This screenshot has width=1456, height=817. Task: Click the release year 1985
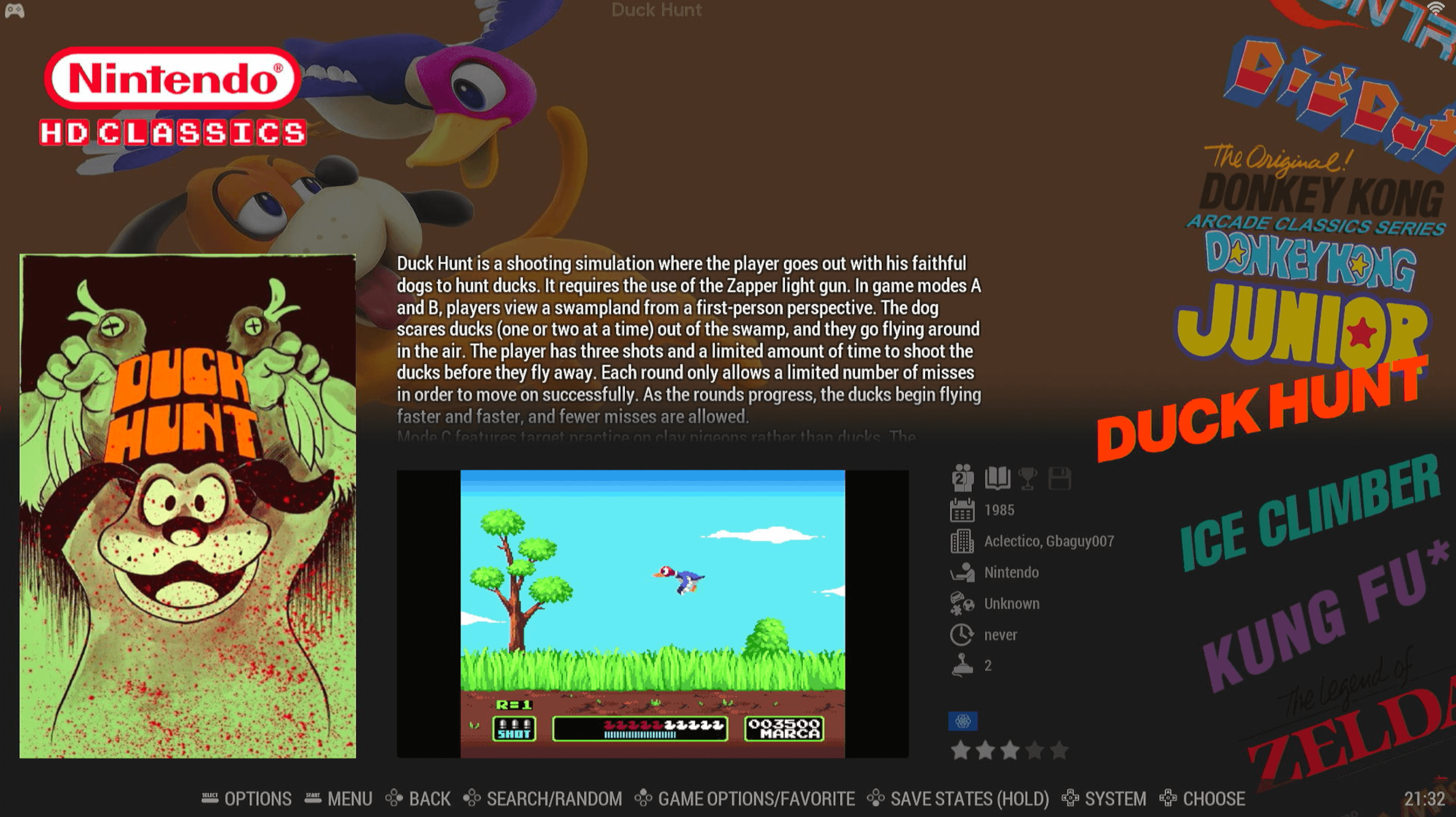click(999, 510)
